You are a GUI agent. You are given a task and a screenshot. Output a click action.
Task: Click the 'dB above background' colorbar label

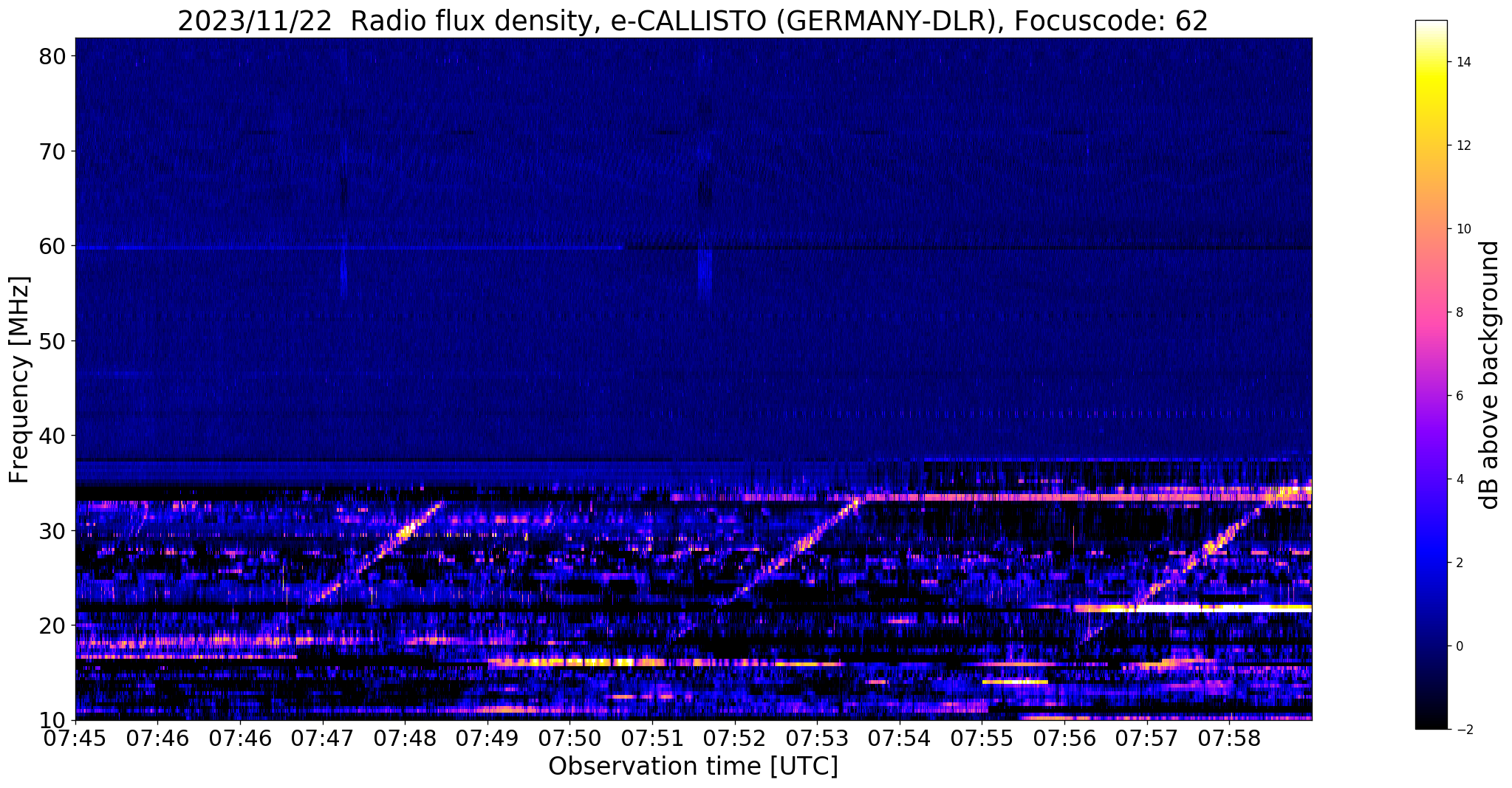coord(1490,374)
